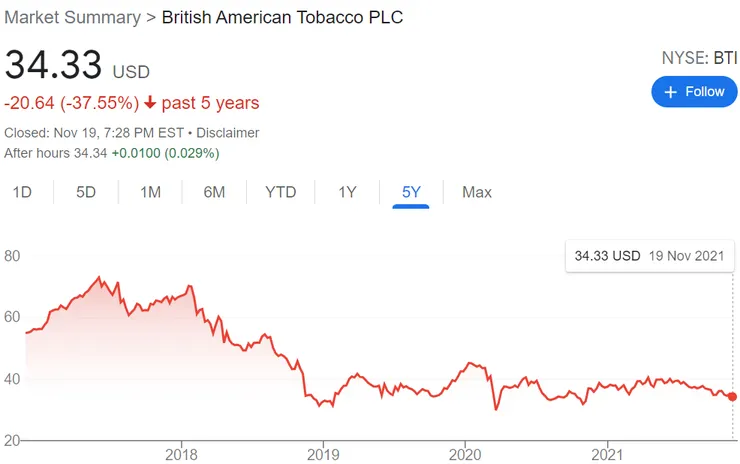Open the Disclaimer link
Screen dimensions: 740x464
point(228,132)
